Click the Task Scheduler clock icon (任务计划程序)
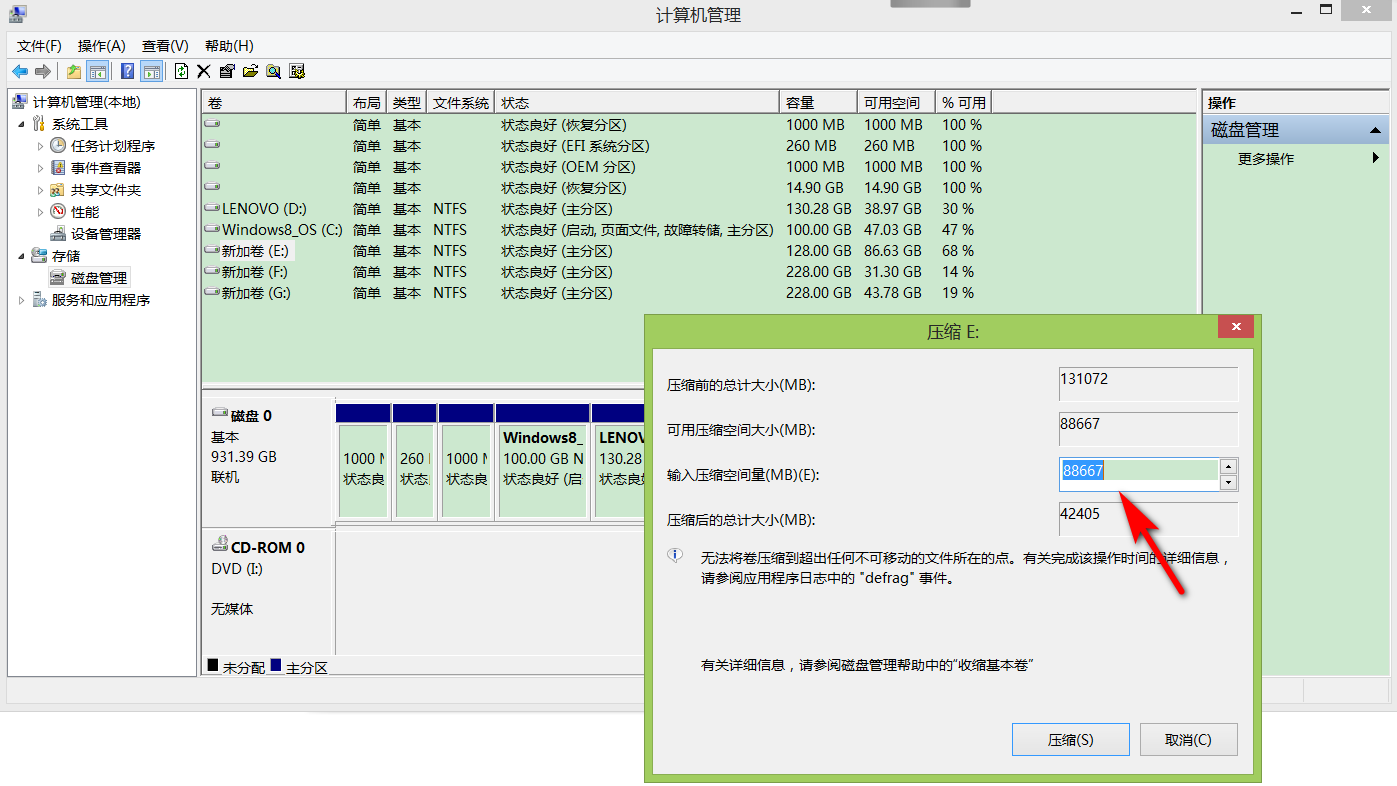Image resolution: width=1397 pixels, height=786 pixels. coord(58,146)
